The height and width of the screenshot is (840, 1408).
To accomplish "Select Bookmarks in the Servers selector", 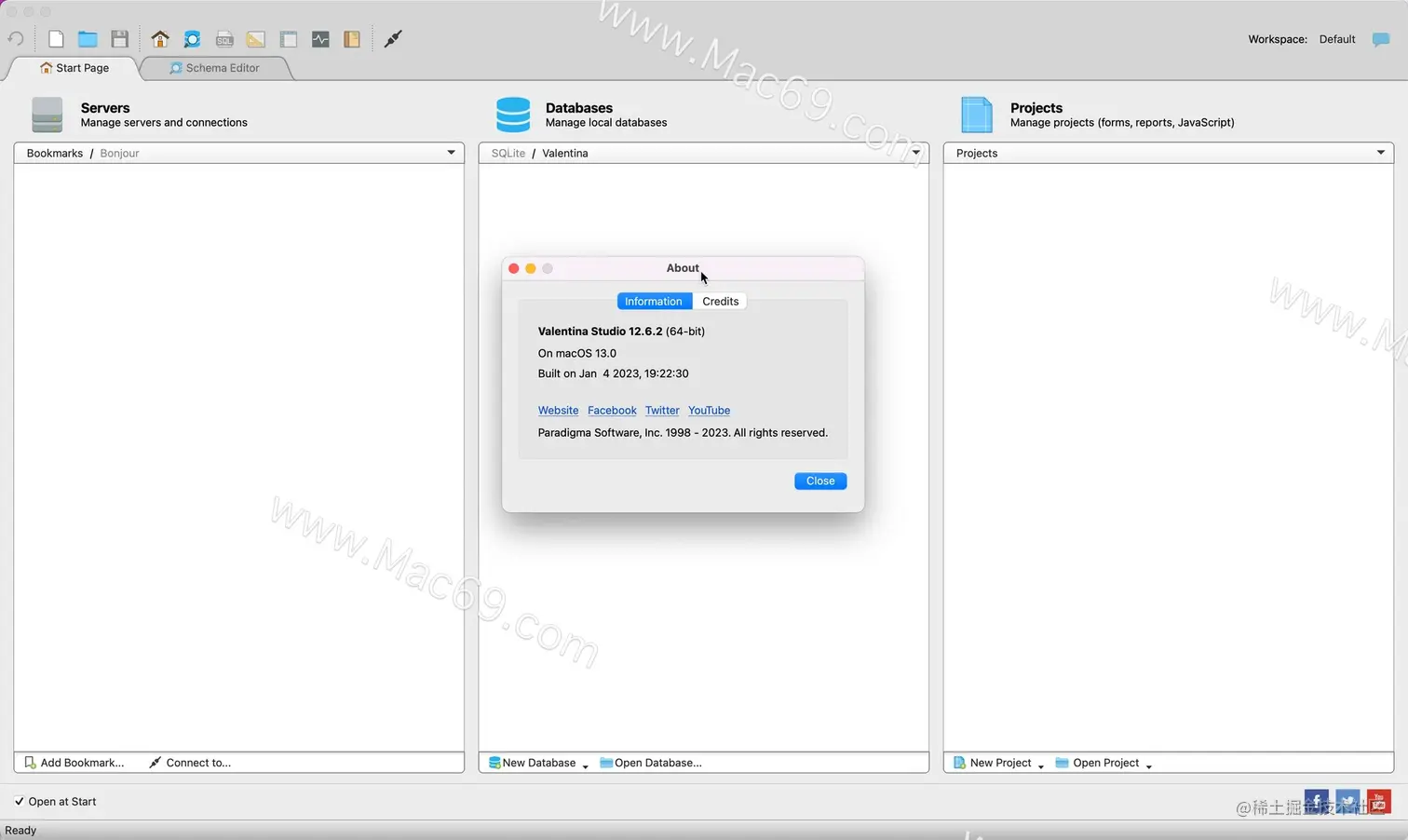I will pos(55,154).
